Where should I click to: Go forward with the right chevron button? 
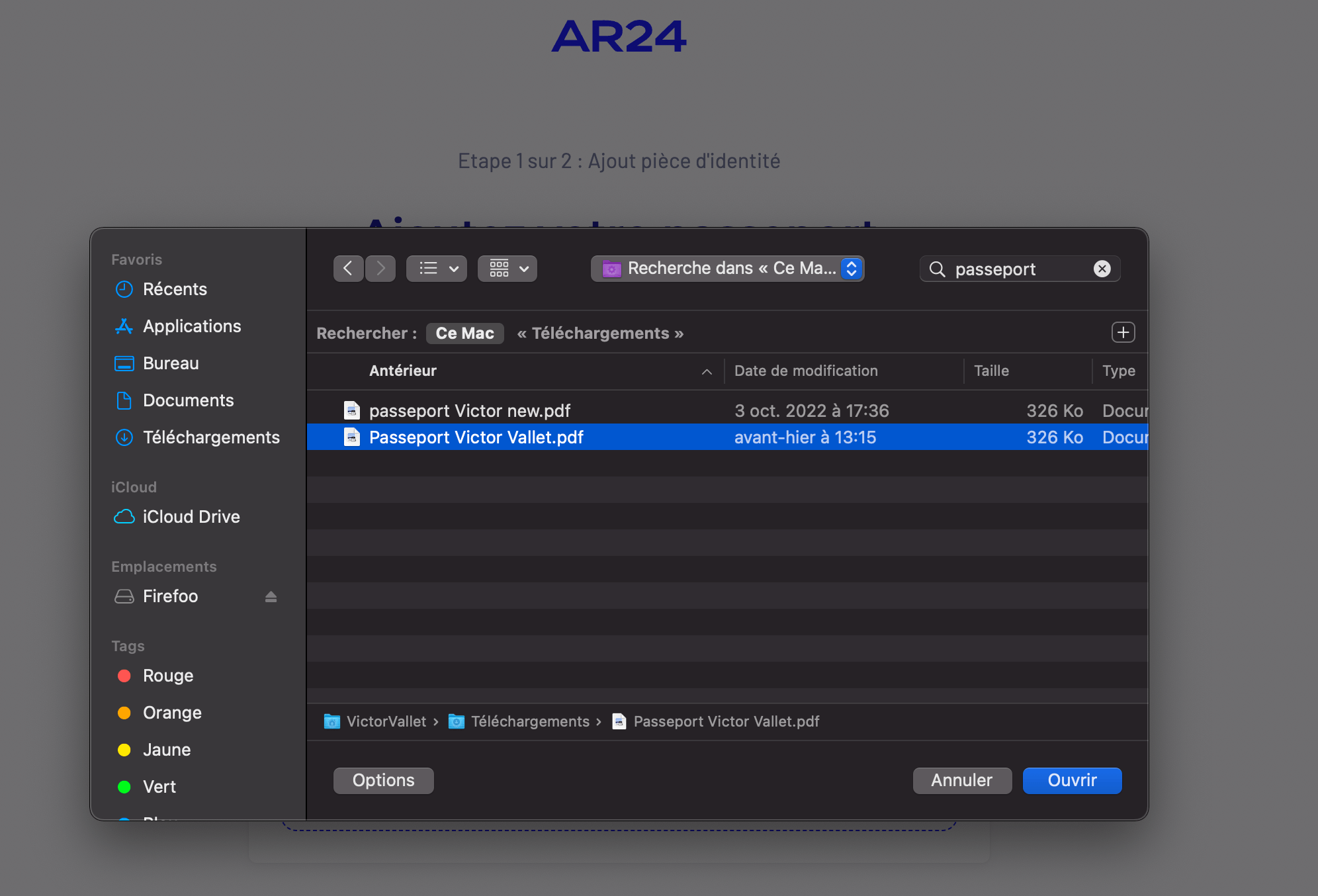(380, 269)
